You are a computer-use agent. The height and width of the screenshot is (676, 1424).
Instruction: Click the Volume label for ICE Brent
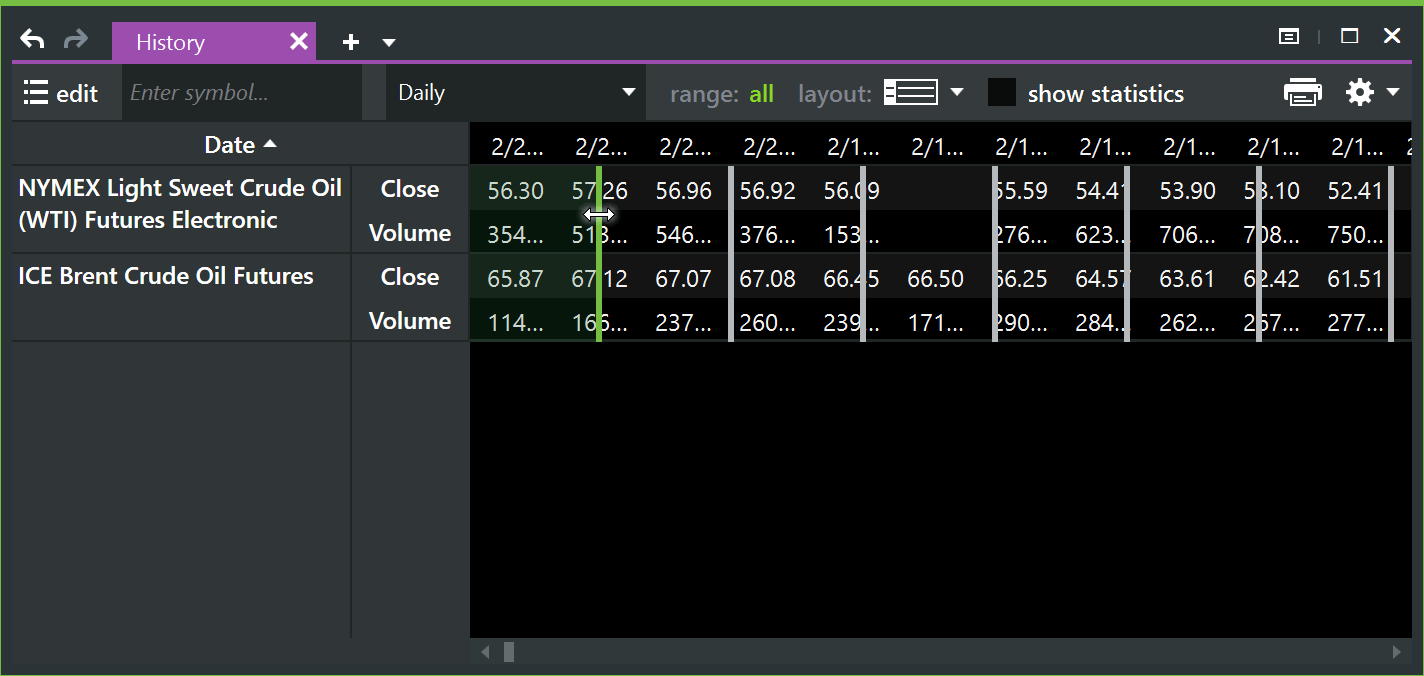tap(410, 321)
